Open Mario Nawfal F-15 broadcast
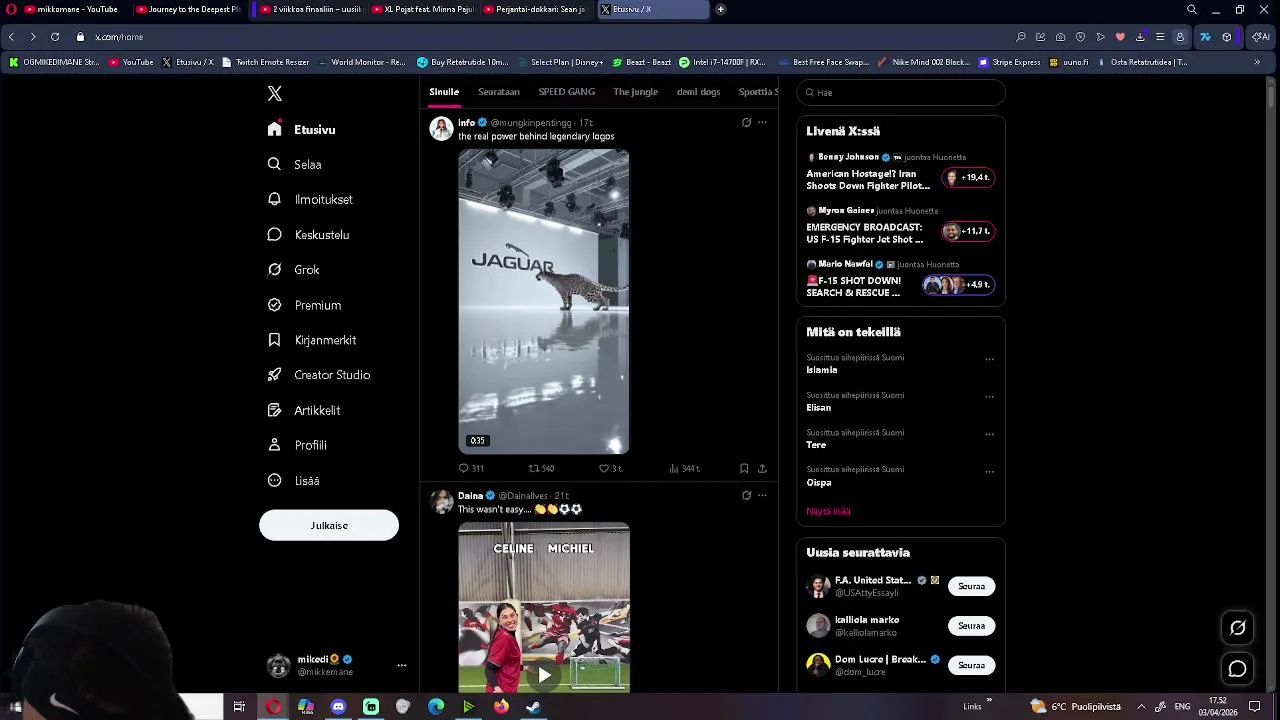Screen dimensions: 1280x720 tap(900, 280)
